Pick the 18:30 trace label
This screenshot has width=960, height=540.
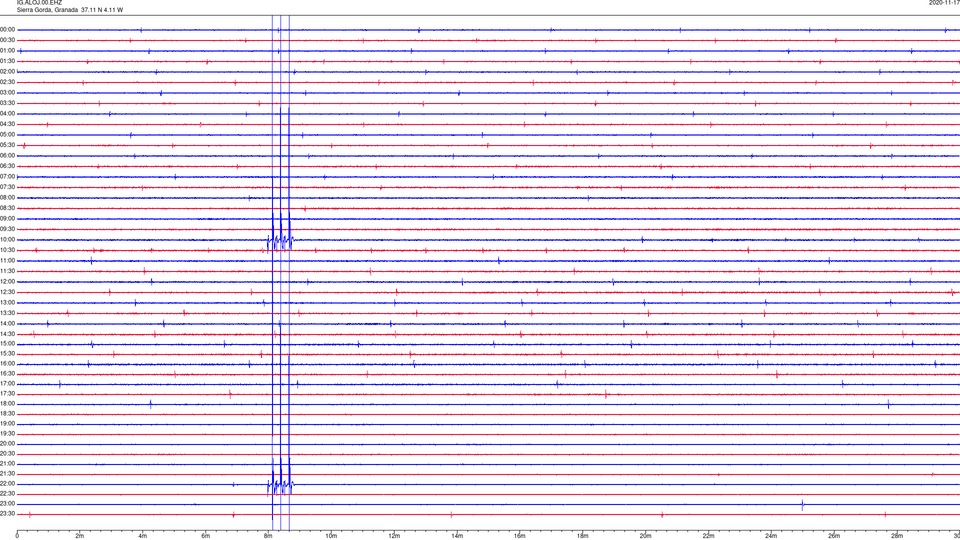(7, 413)
